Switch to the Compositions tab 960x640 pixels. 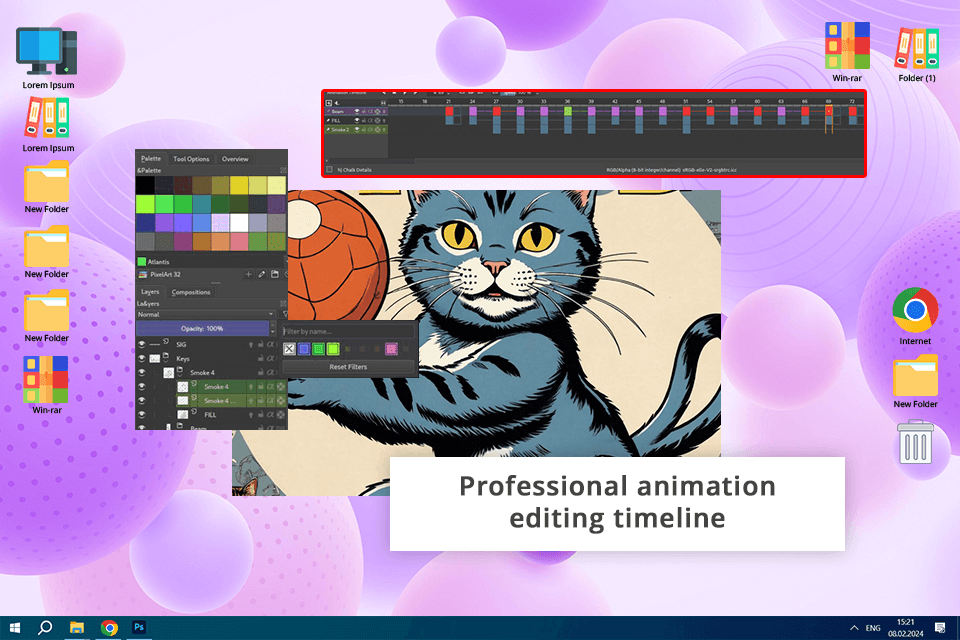tap(191, 292)
